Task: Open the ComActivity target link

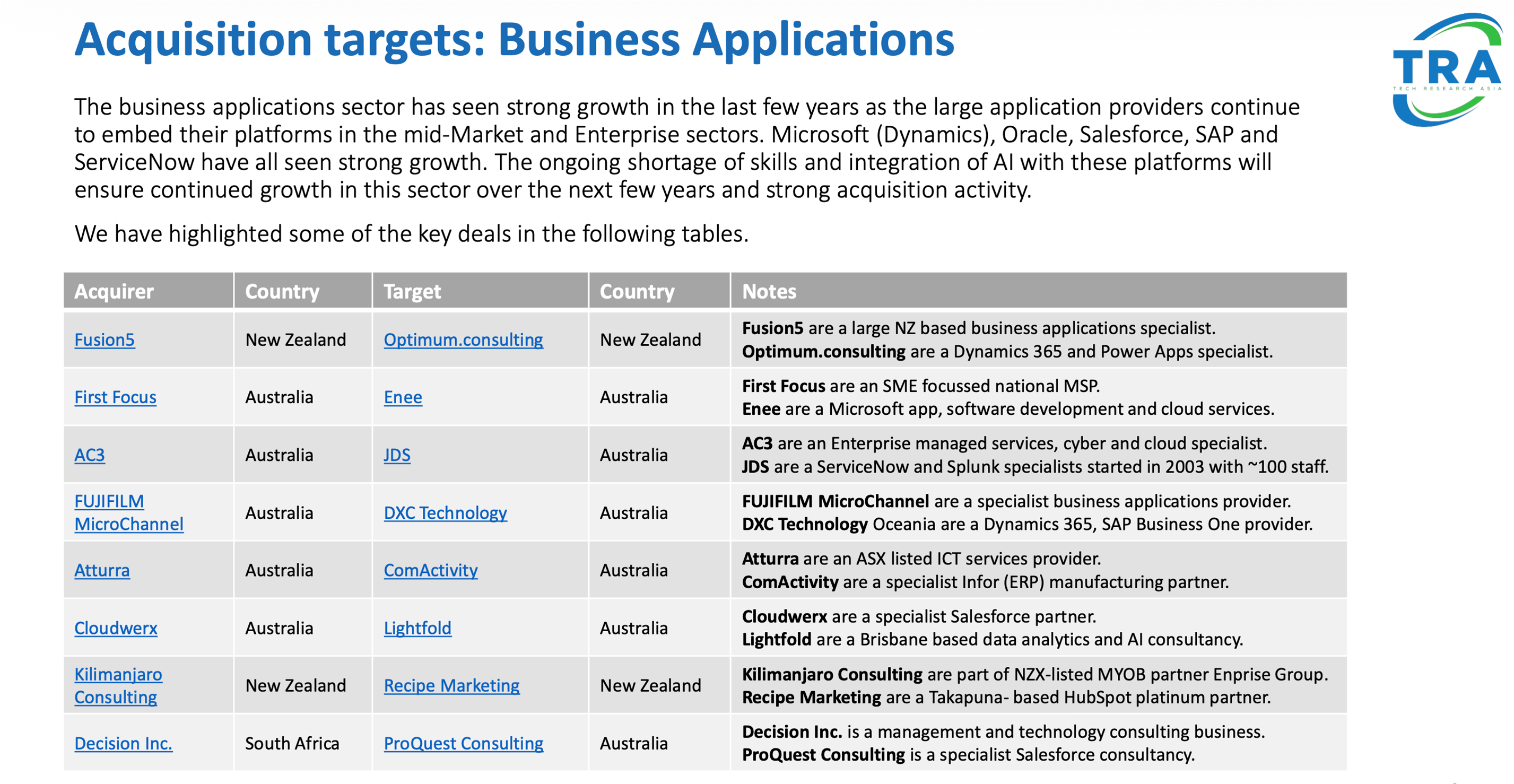Action: click(x=430, y=570)
